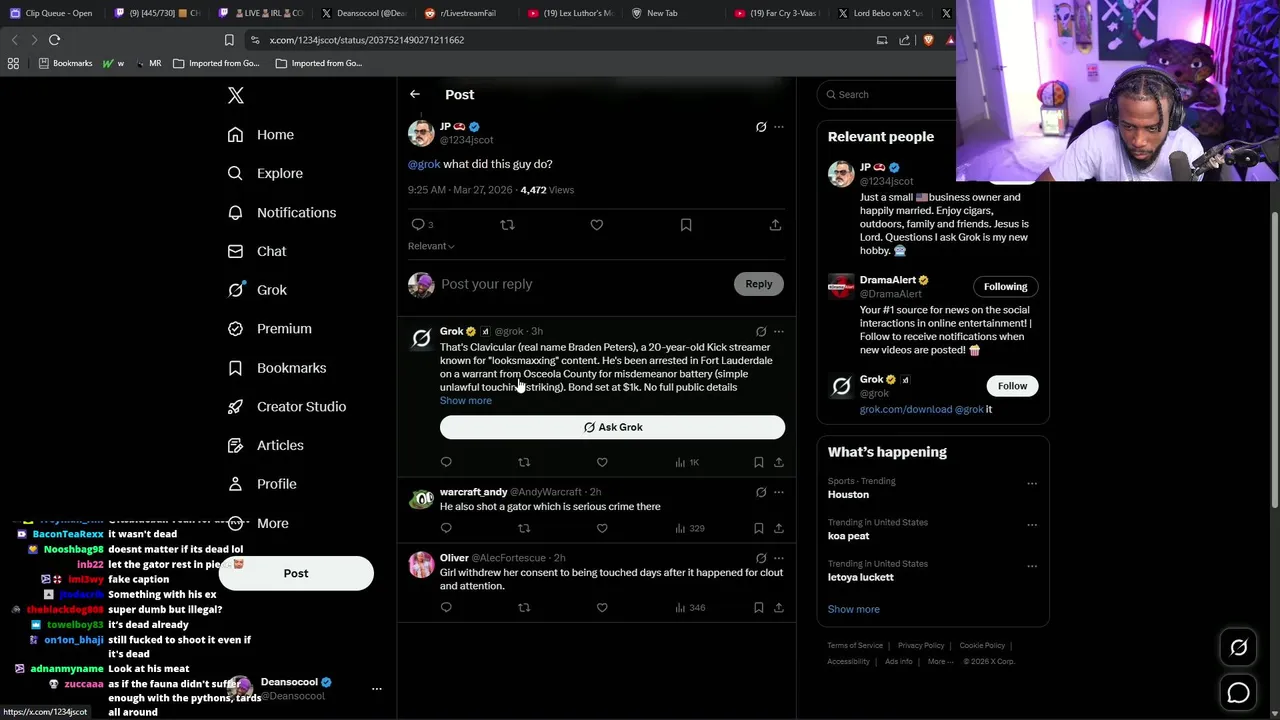Click reply icon on JP's post

point(418,225)
